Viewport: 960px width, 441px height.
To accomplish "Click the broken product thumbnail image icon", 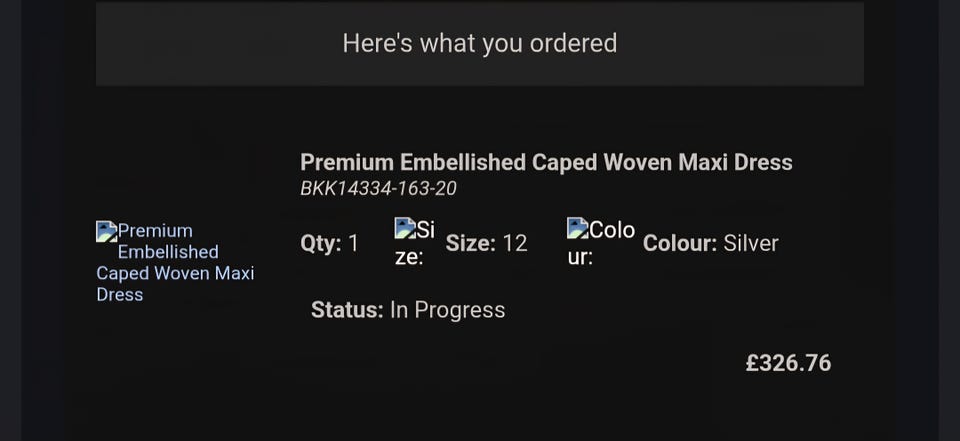I will pyautogui.click(x=106, y=232).
